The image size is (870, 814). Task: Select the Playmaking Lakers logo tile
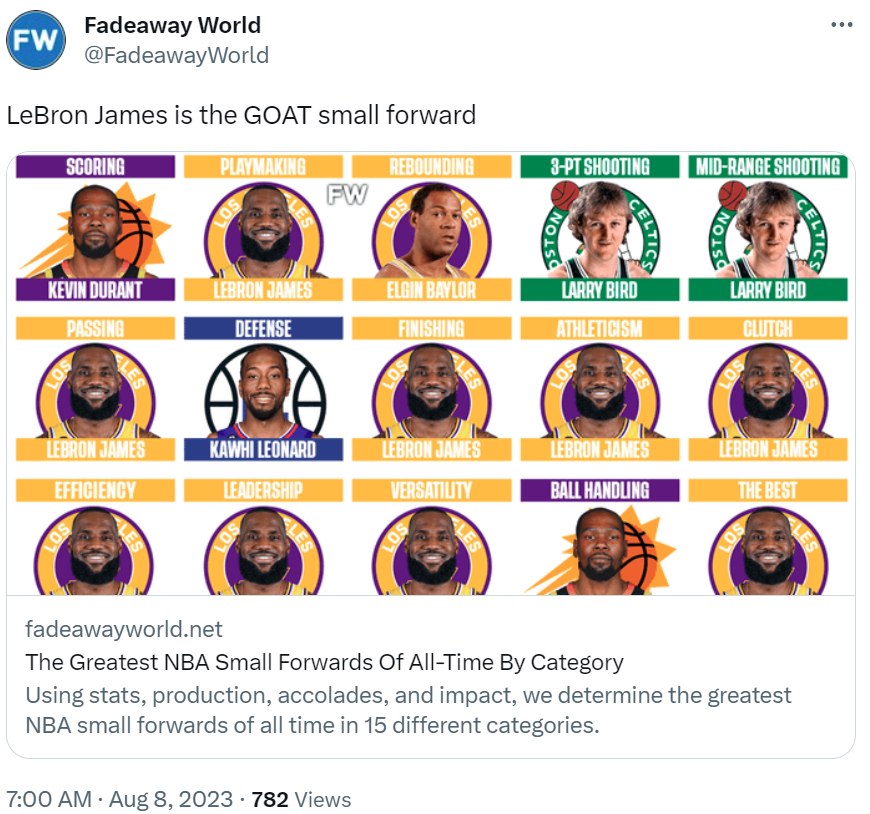pos(263,228)
